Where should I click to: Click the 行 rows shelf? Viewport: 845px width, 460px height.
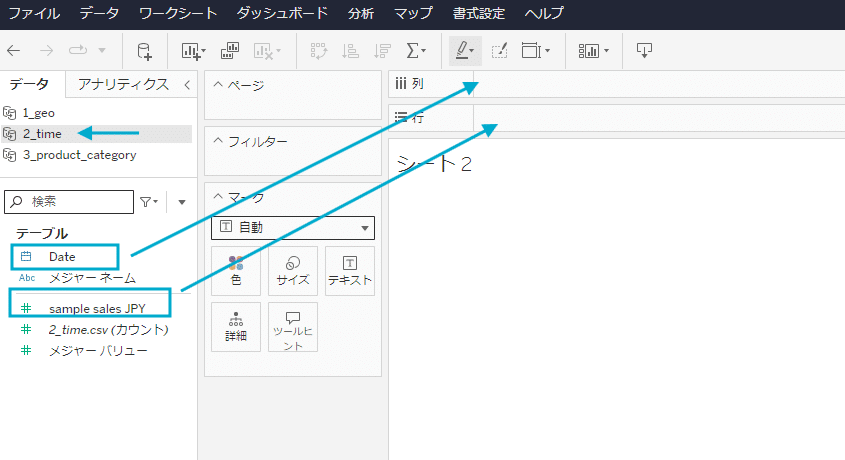tap(659, 117)
